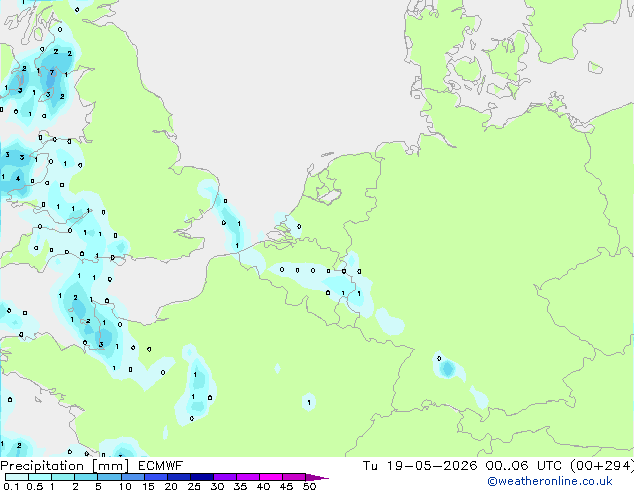Click the 5–10 mm legend swatch

point(110,477)
